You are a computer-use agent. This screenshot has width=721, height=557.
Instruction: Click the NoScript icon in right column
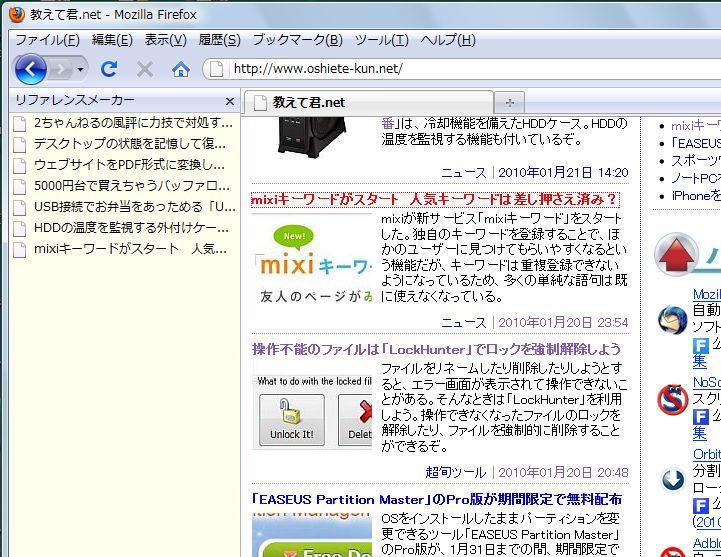[672, 399]
